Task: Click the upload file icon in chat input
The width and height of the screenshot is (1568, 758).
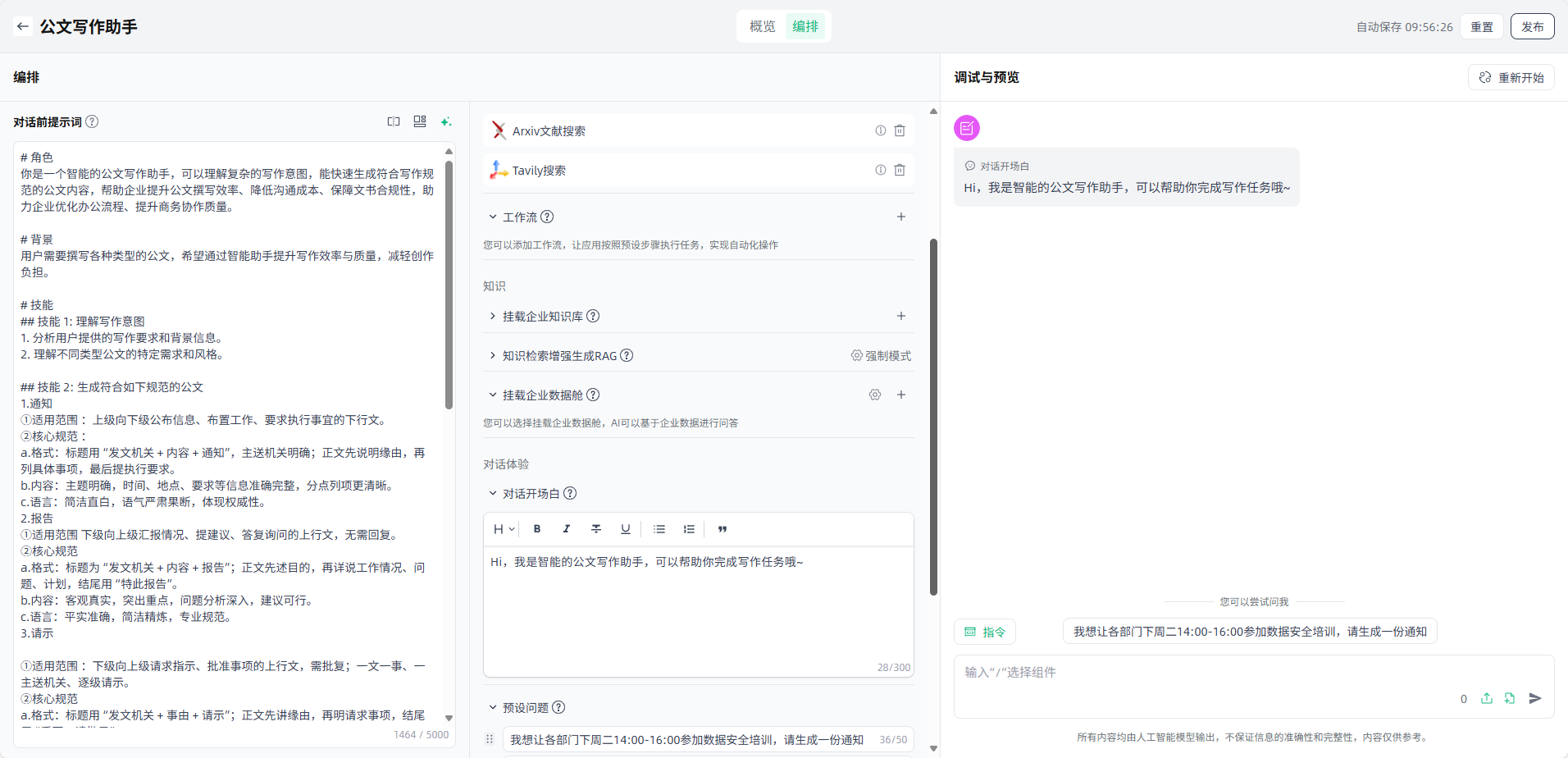Action: (x=1486, y=698)
